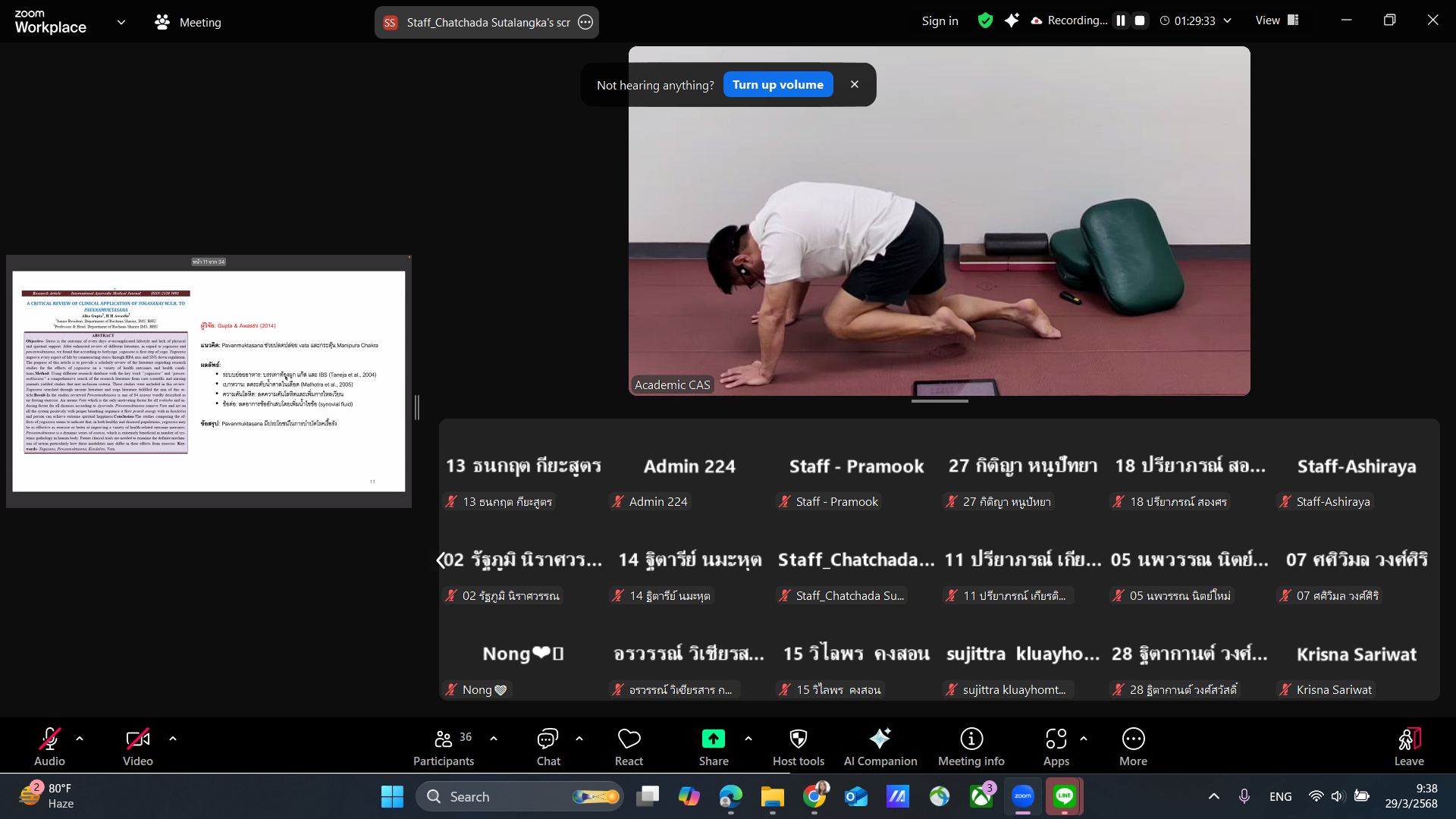
Task: Open the Apps icon
Action: pyautogui.click(x=1056, y=739)
